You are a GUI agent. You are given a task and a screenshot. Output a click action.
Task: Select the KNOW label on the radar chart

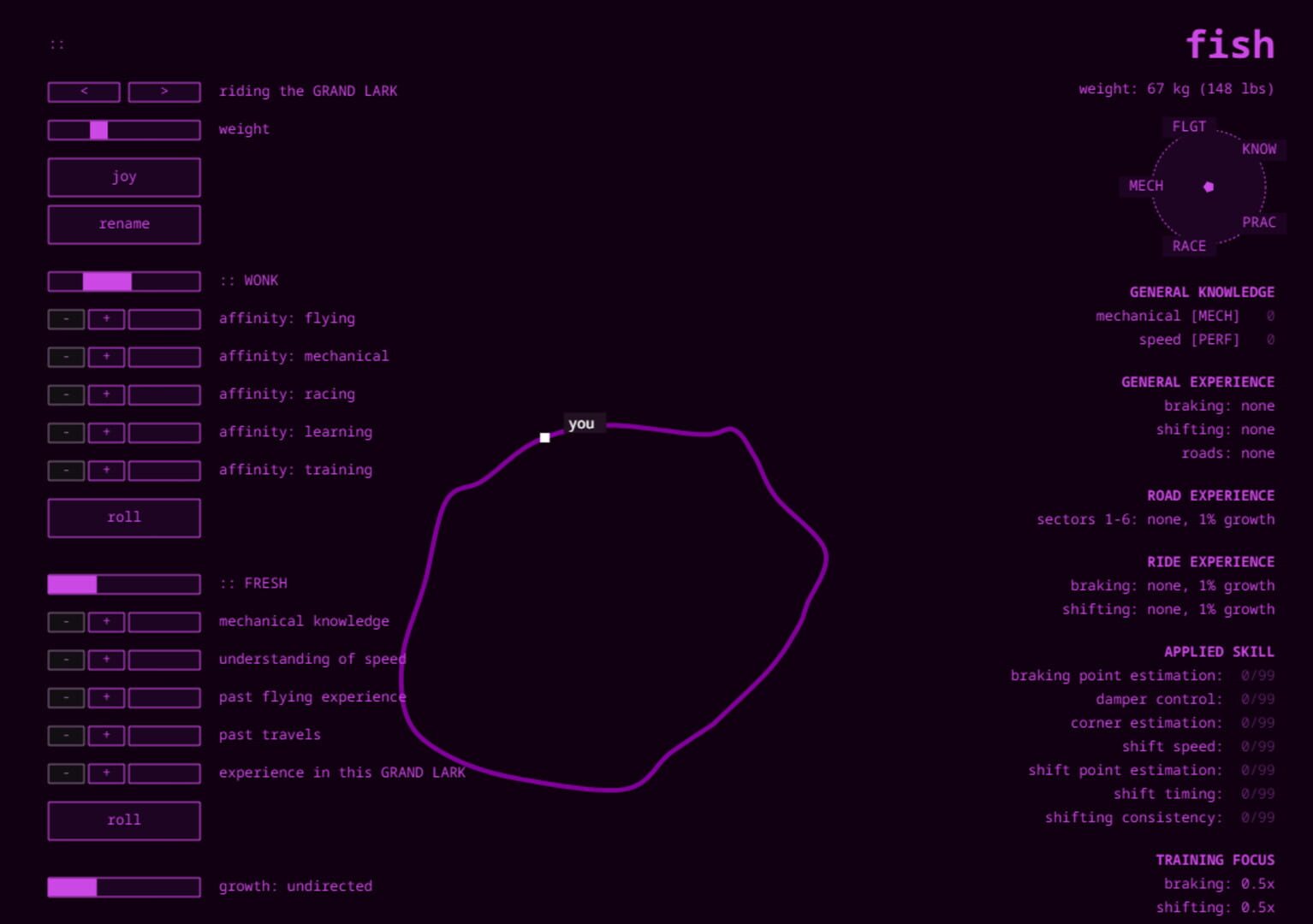(1258, 149)
